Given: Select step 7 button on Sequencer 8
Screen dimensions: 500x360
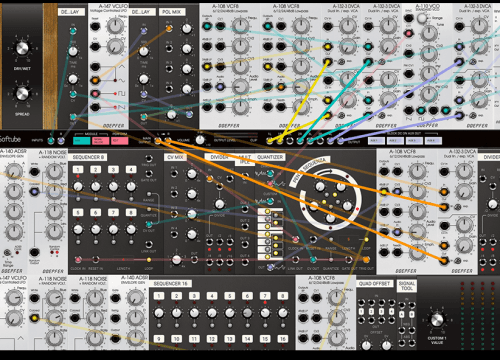Looking at the screenshot, I should pyautogui.click(x=113, y=212).
